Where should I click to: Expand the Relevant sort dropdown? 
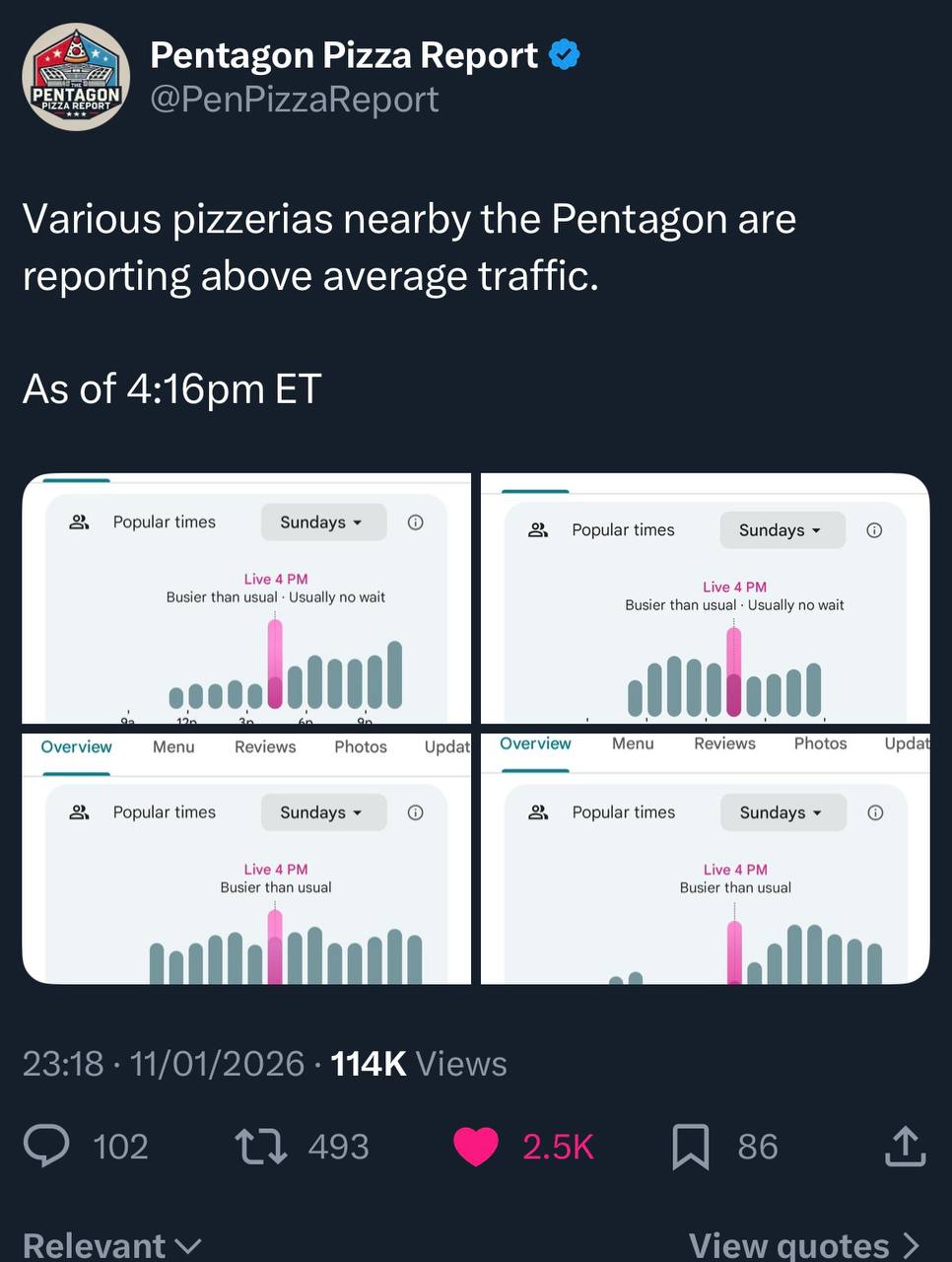[x=111, y=1245]
